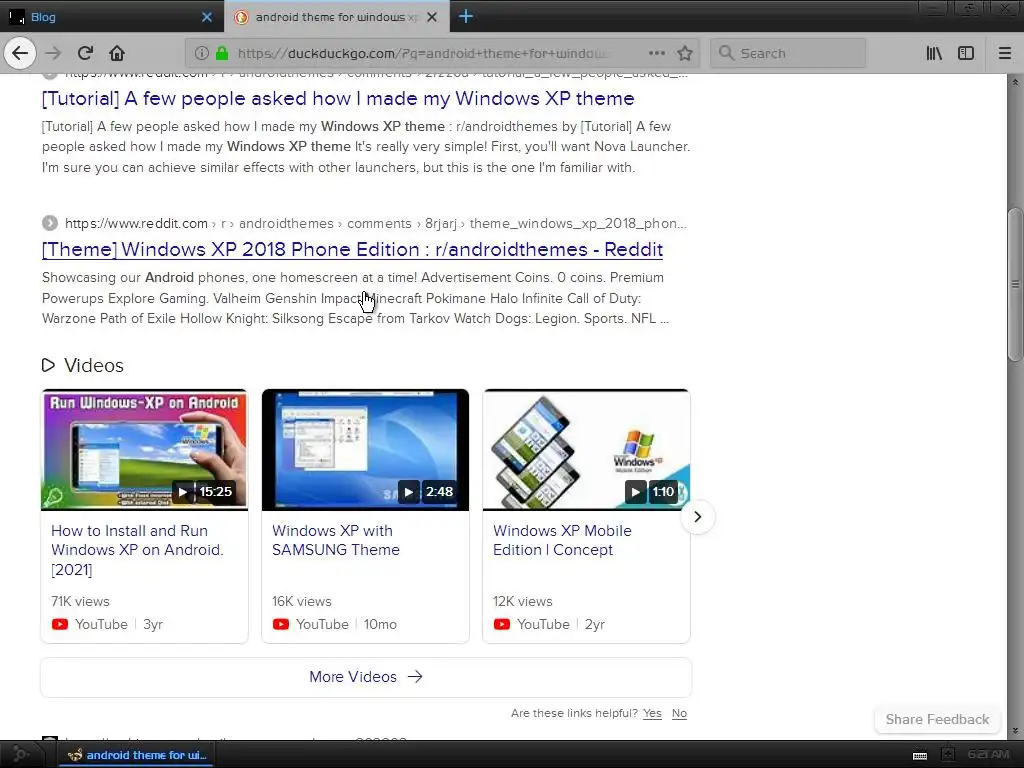Show next videos with carousel arrow
1024x768 pixels.
coord(697,517)
